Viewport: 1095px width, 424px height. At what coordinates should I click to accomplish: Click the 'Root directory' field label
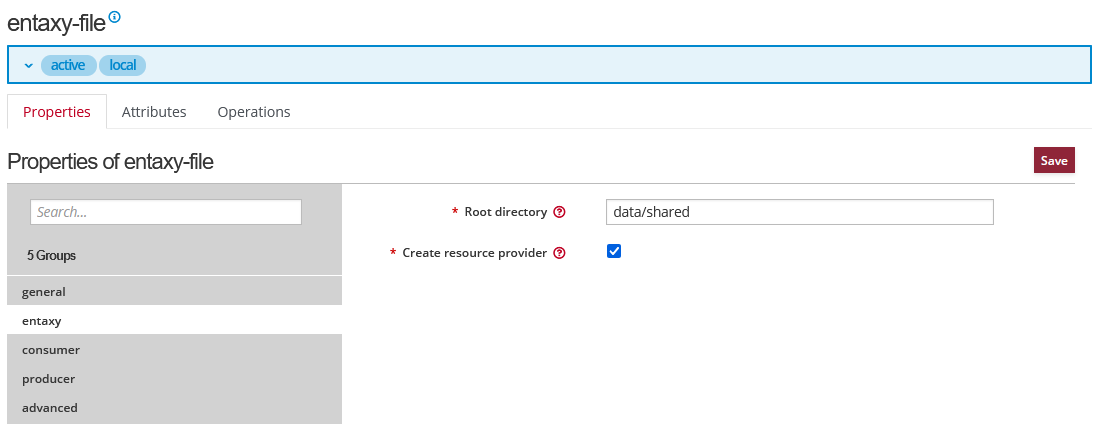[x=505, y=212]
